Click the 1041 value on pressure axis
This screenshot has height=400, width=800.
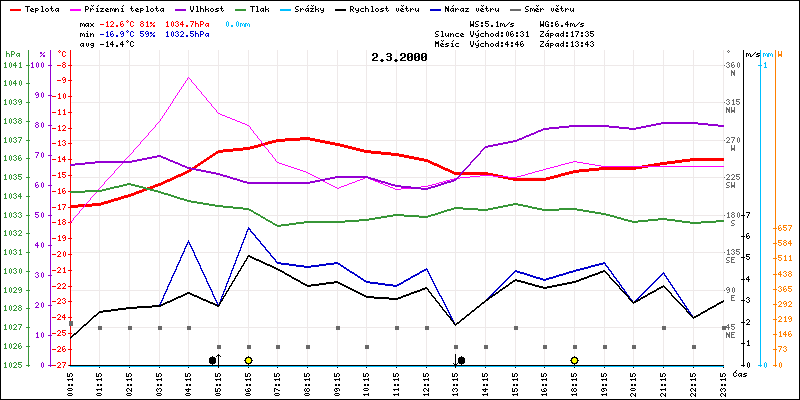(x=11, y=65)
